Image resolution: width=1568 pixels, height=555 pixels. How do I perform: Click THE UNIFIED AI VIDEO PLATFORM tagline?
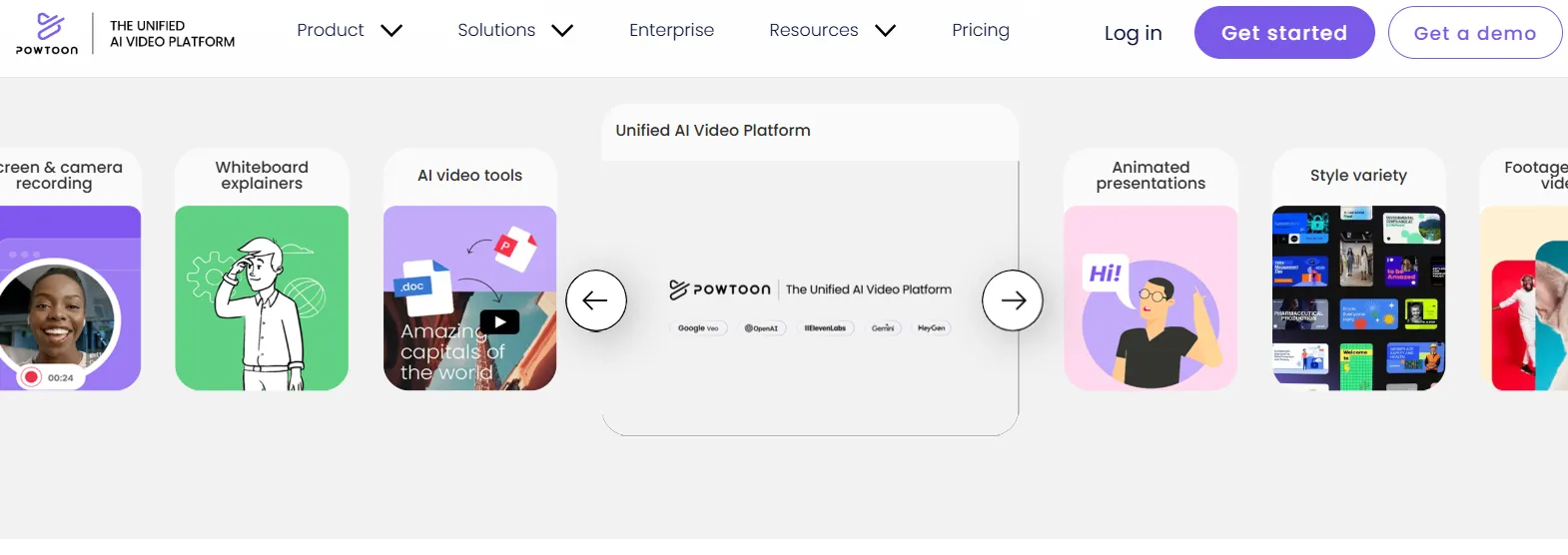pos(172,34)
